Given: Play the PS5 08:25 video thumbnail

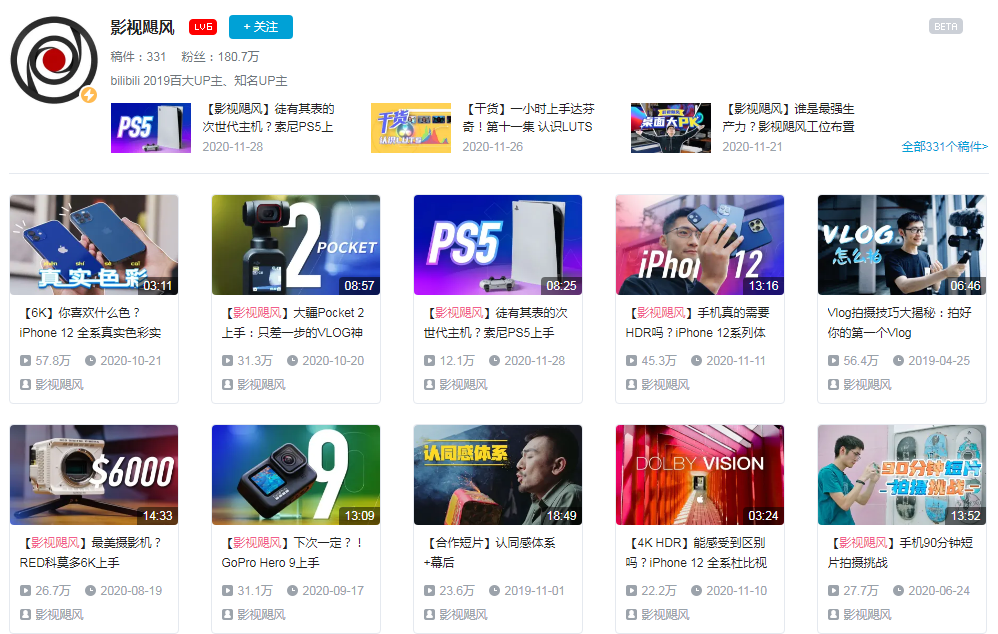Looking at the screenshot, I should (498, 245).
